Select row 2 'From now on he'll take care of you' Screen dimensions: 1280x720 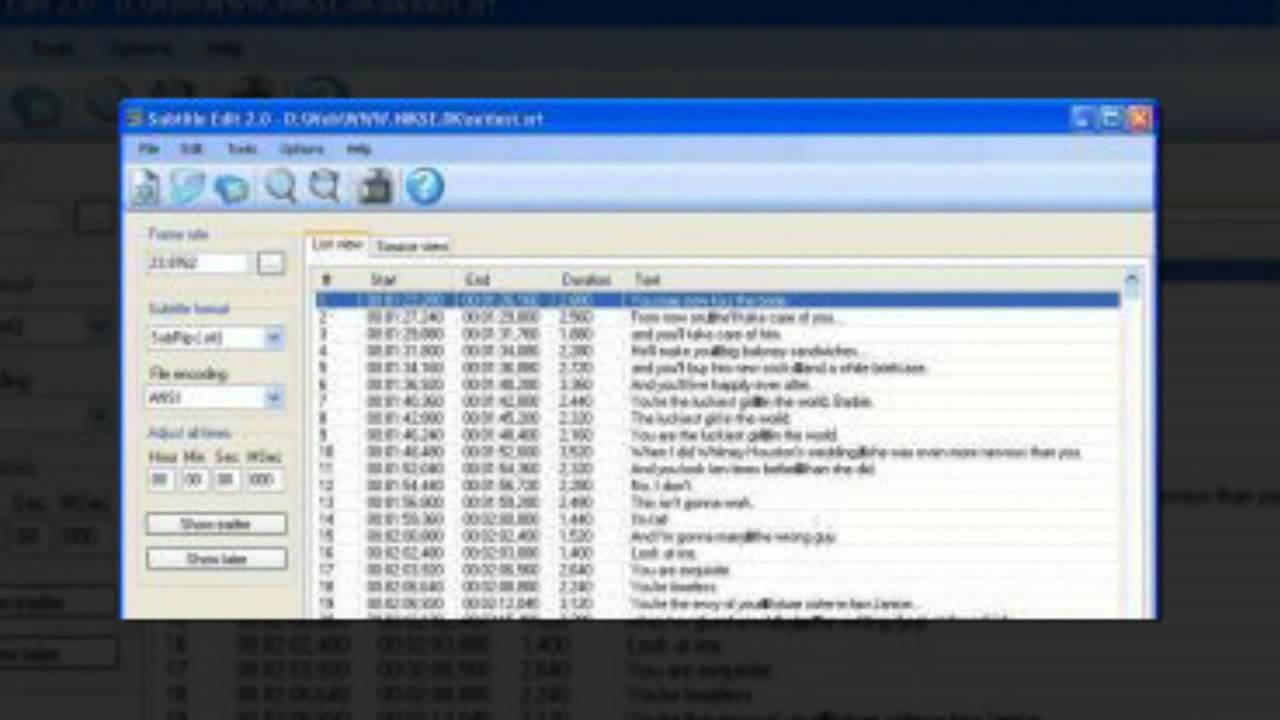717,317
